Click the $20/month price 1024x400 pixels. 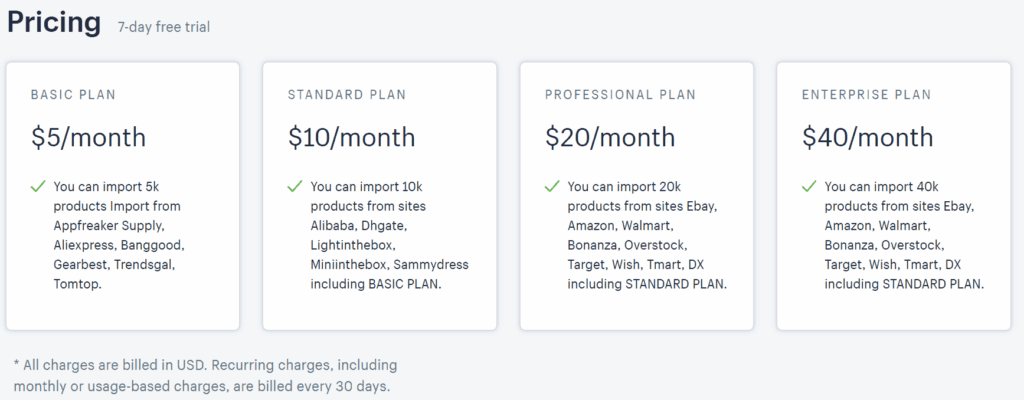tap(610, 137)
